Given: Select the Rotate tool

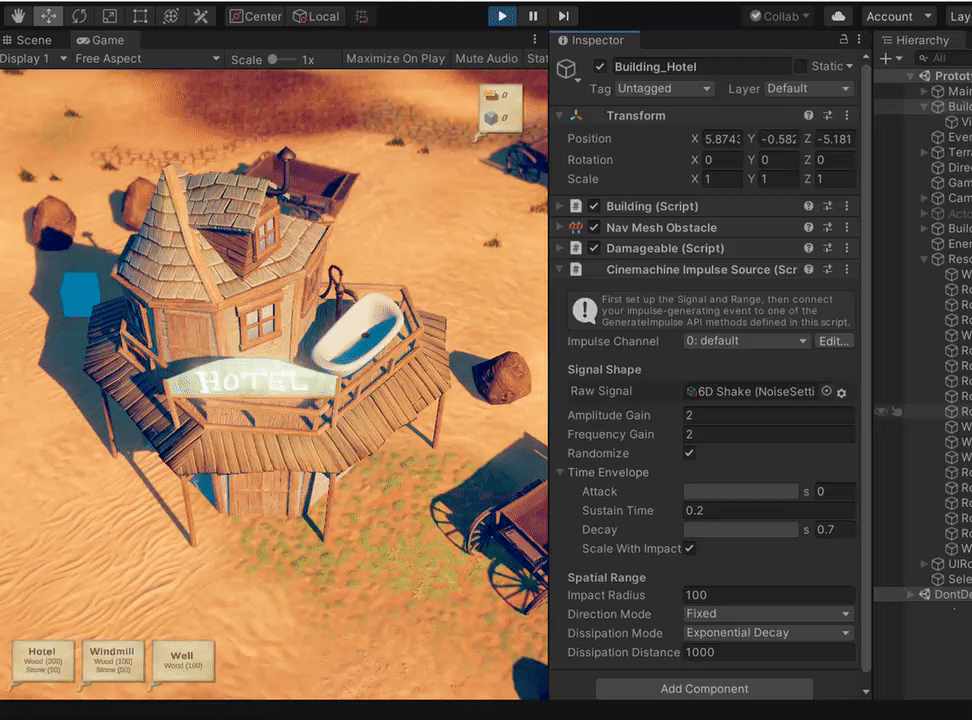Looking at the screenshot, I should [79, 16].
